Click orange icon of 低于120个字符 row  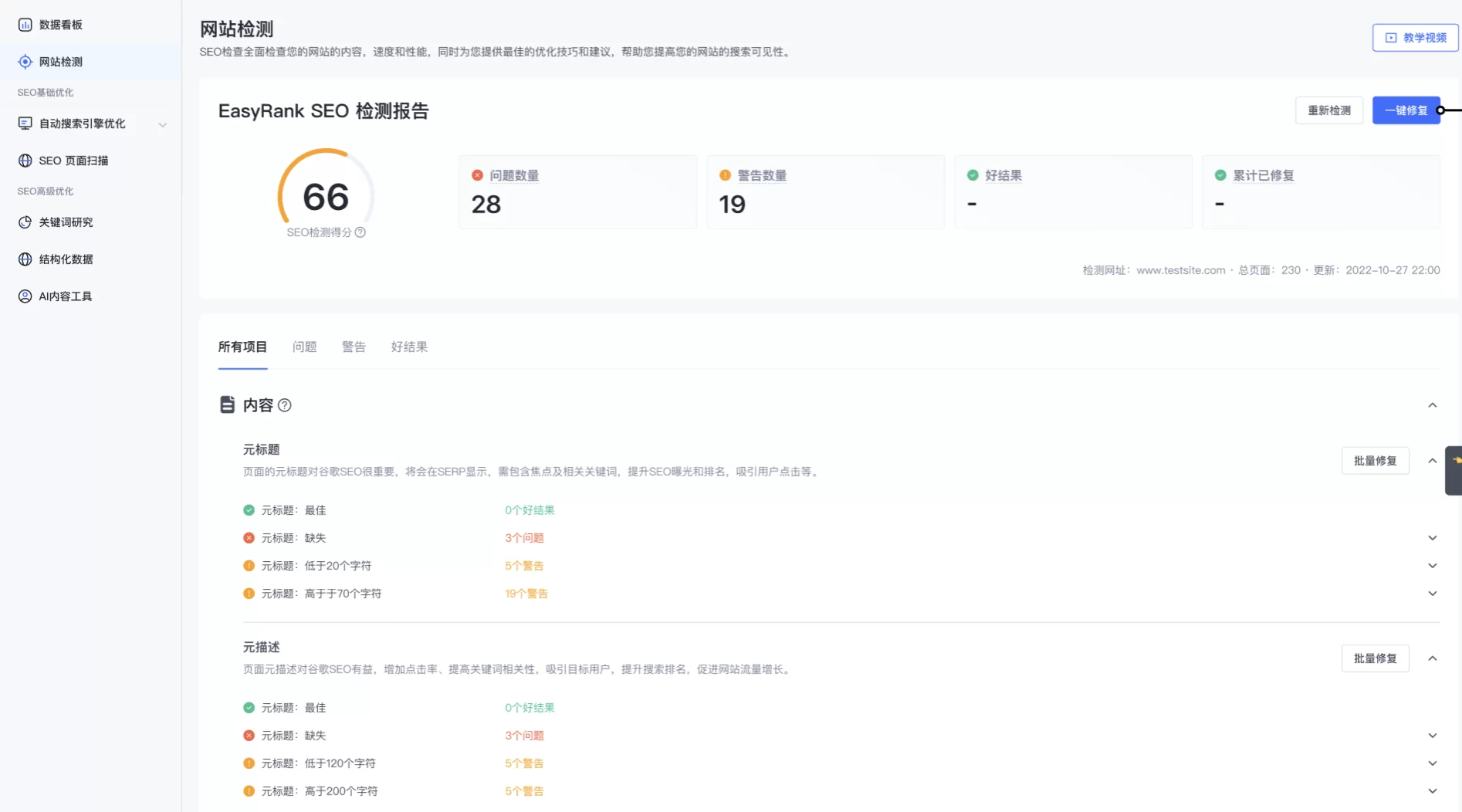coord(249,763)
